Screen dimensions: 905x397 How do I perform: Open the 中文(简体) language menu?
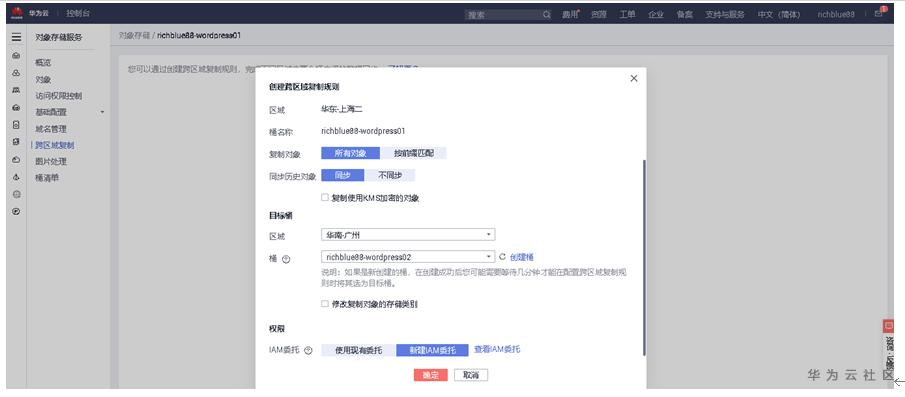pyautogui.click(x=779, y=15)
